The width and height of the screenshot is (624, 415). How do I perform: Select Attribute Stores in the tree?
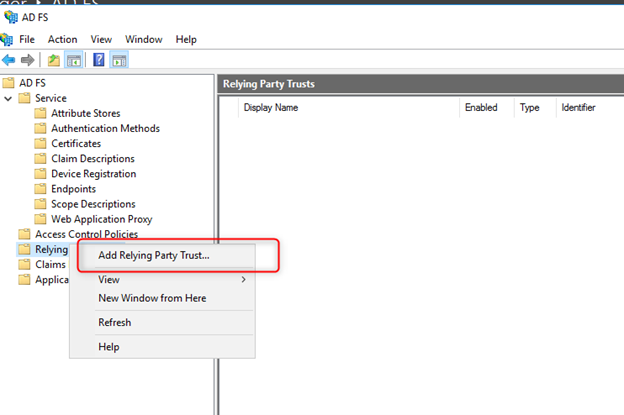86,113
